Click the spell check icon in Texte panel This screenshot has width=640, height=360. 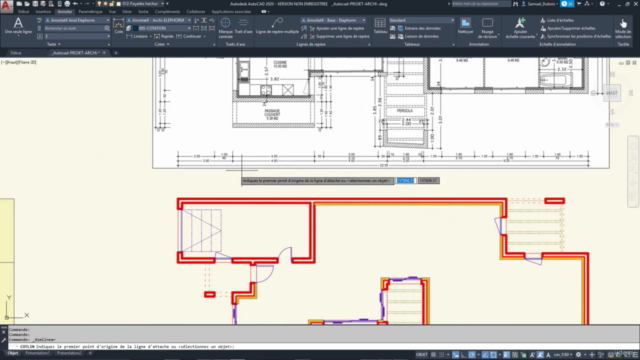pyautogui.click(x=39, y=20)
